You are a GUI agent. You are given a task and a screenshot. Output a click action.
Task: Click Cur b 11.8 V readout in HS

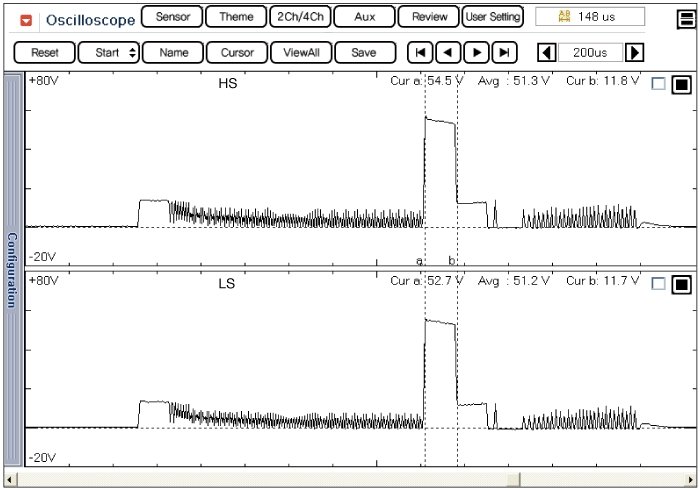tap(603, 81)
